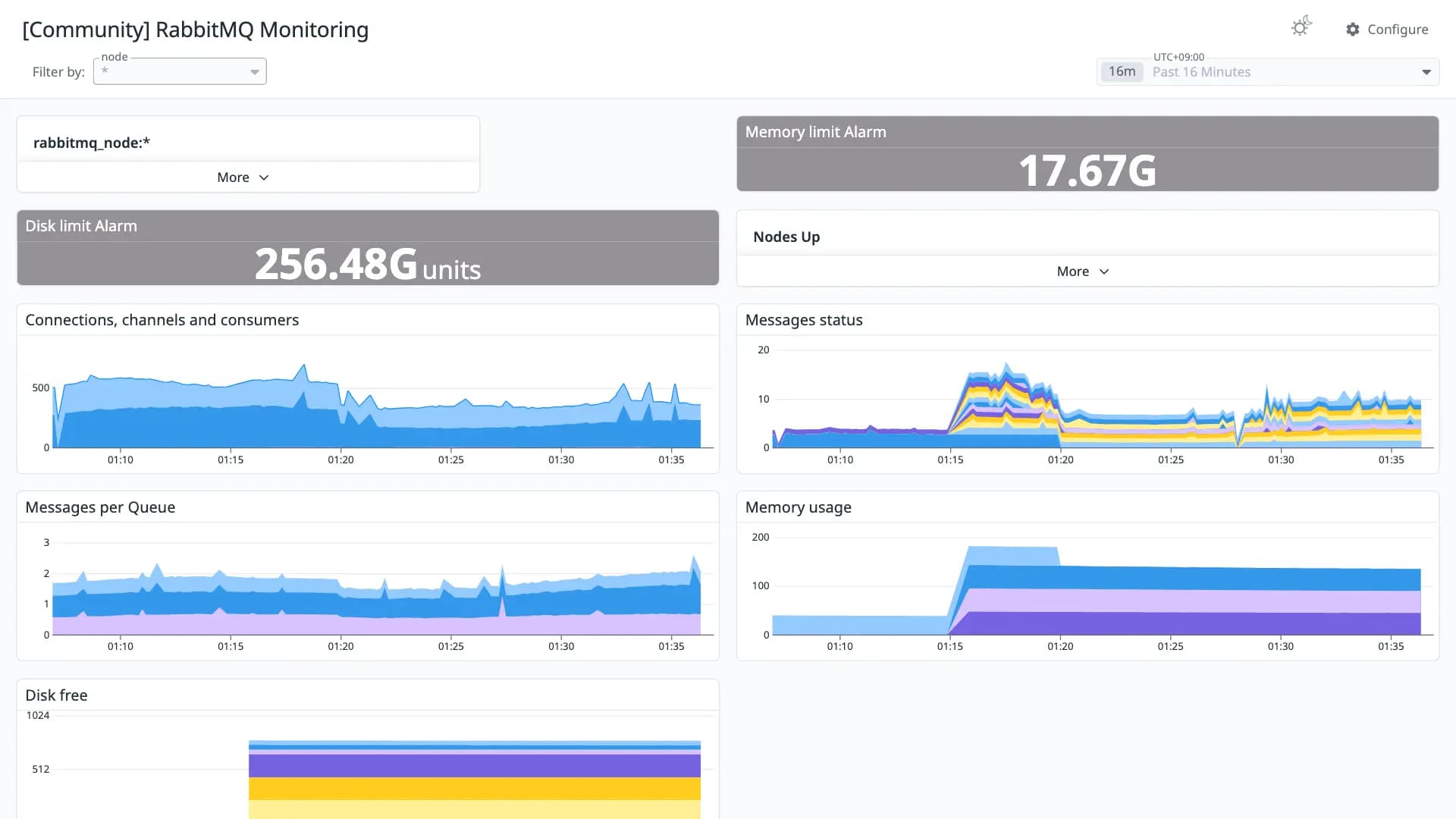Viewport: 1456px width, 819px height.
Task: Select the Messages status widget title
Action: [804, 320]
